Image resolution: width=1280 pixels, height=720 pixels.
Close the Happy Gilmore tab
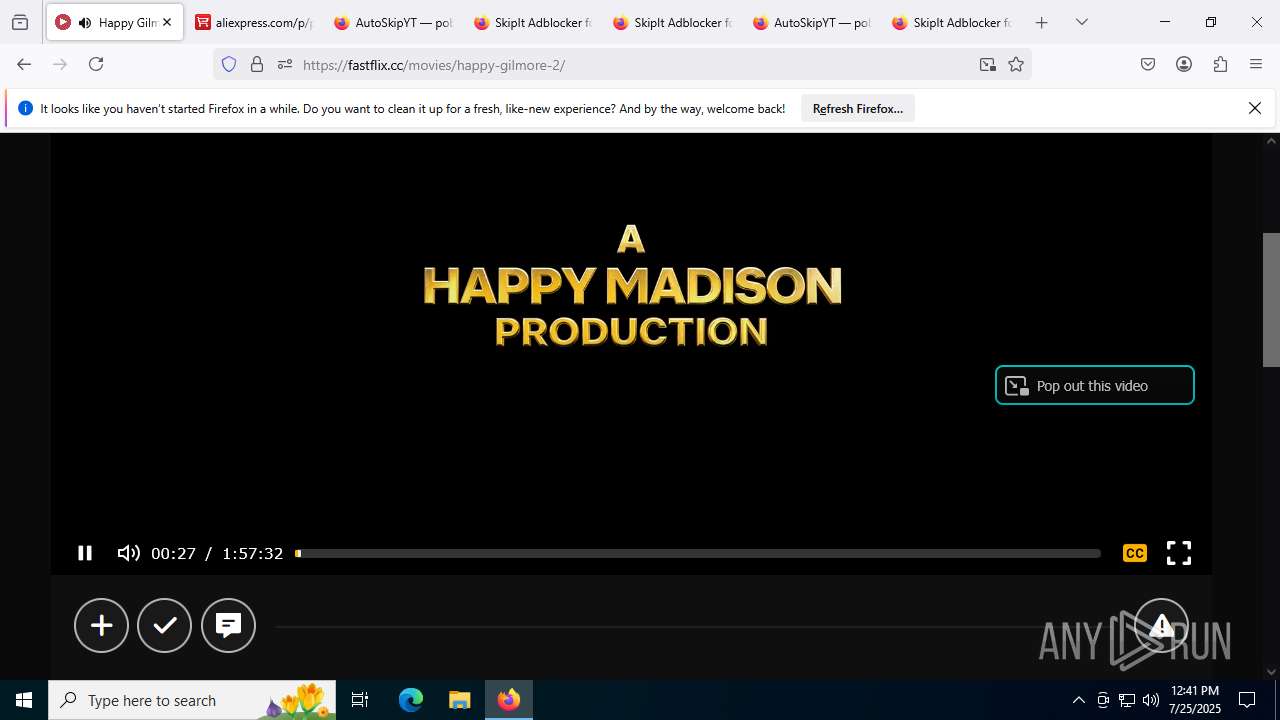click(x=167, y=22)
